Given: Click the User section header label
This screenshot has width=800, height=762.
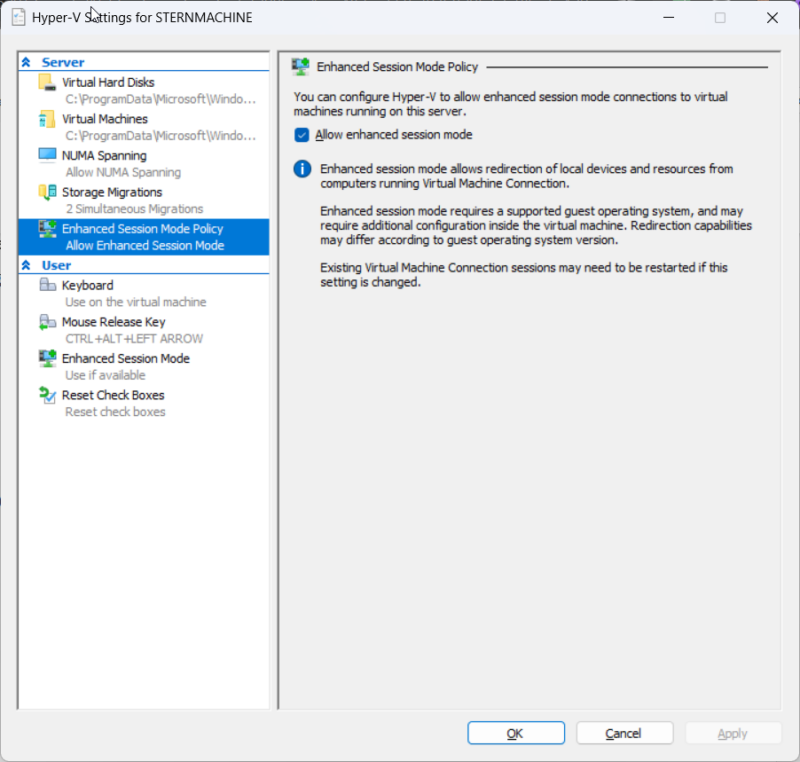Looking at the screenshot, I should tap(56, 265).
